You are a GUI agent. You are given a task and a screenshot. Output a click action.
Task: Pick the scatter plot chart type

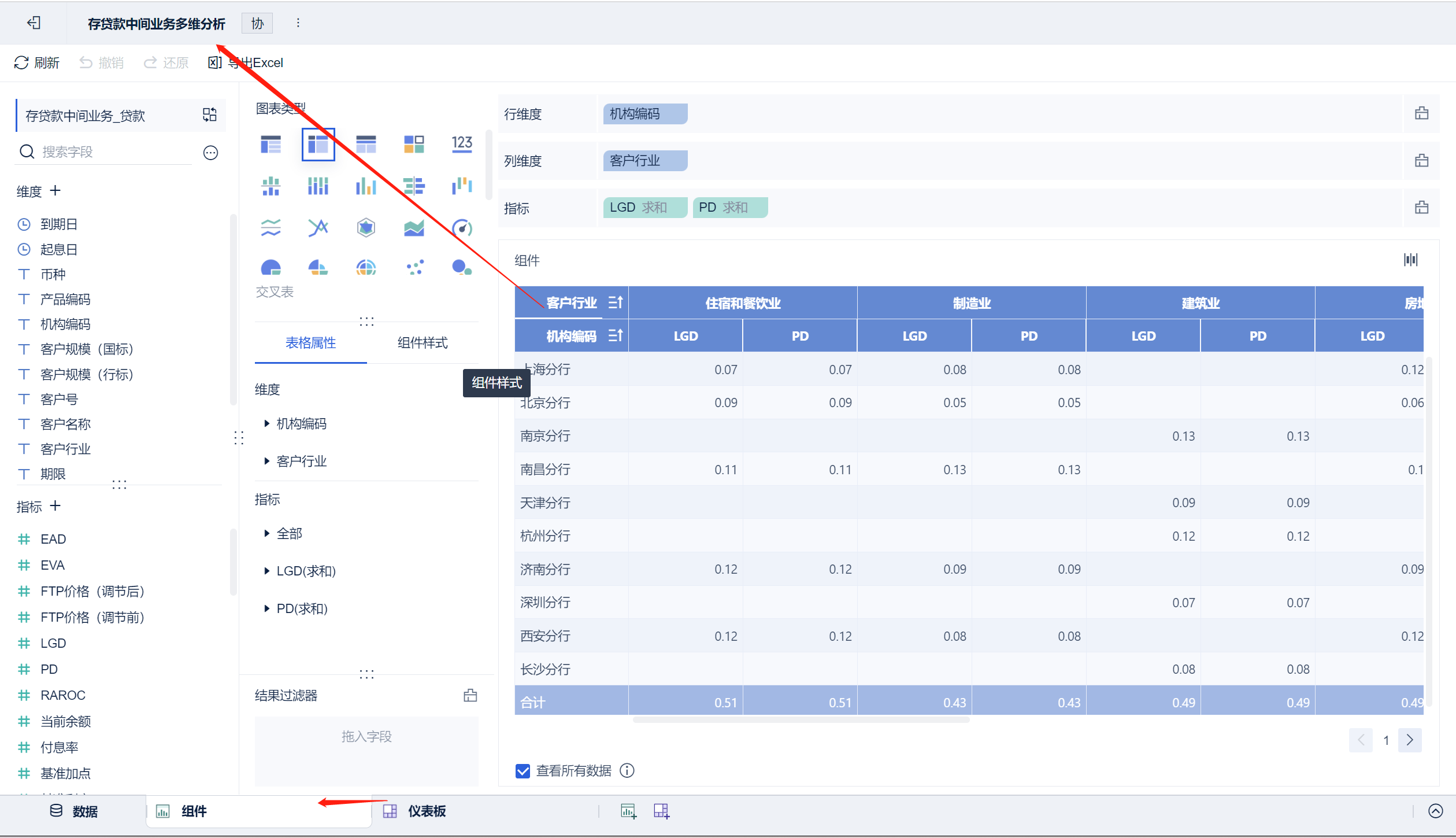pos(414,267)
